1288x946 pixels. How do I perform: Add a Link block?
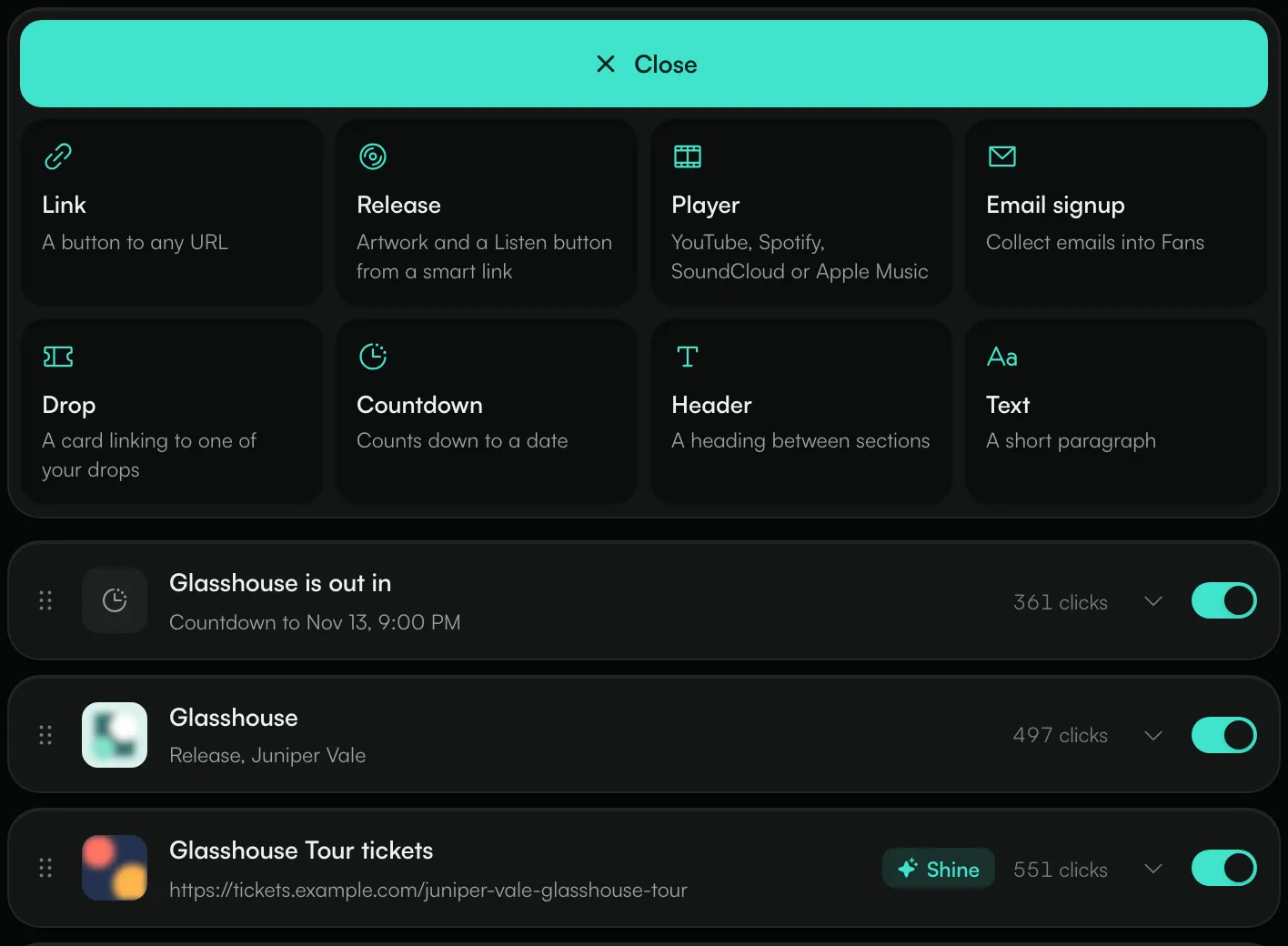point(172,213)
